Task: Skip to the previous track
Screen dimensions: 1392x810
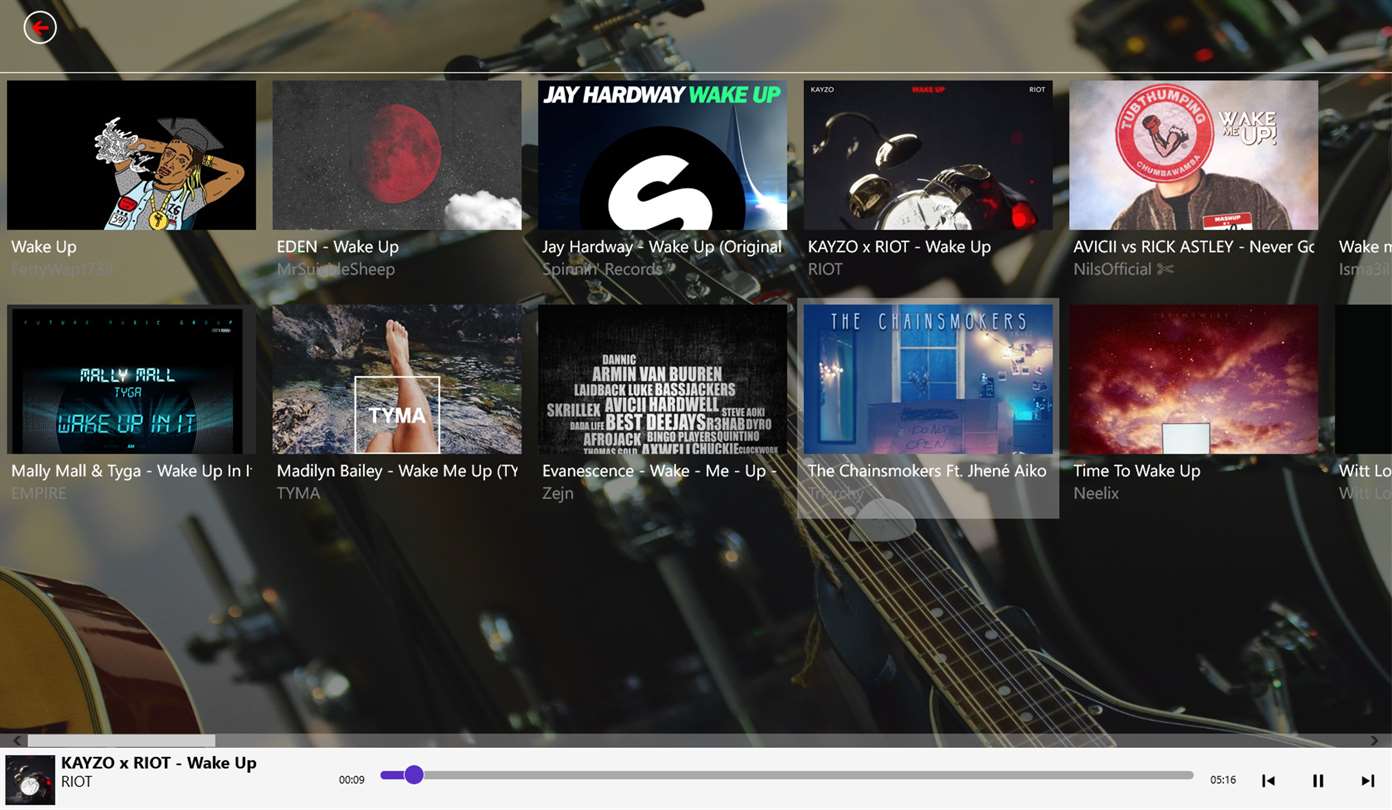Action: pyautogui.click(x=1268, y=780)
